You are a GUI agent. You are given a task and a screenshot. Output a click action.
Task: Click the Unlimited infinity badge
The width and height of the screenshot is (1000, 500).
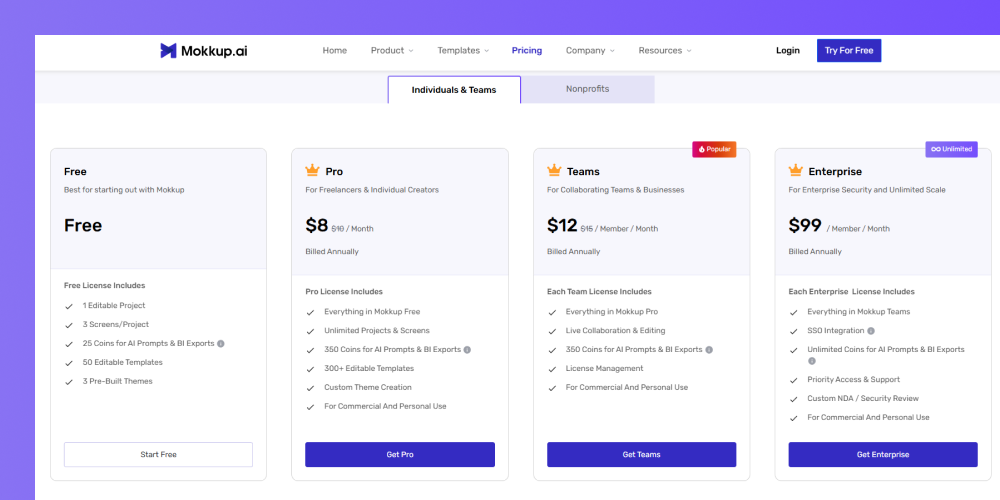(x=952, y=149)
